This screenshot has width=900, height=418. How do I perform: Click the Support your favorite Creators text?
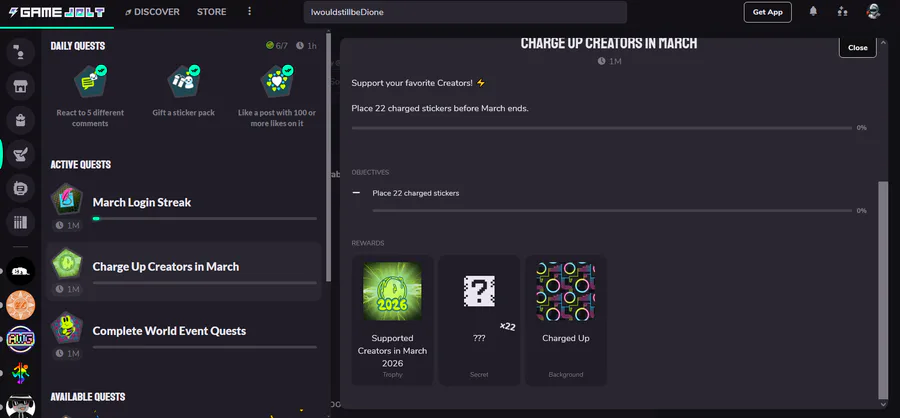click(418, 83)
